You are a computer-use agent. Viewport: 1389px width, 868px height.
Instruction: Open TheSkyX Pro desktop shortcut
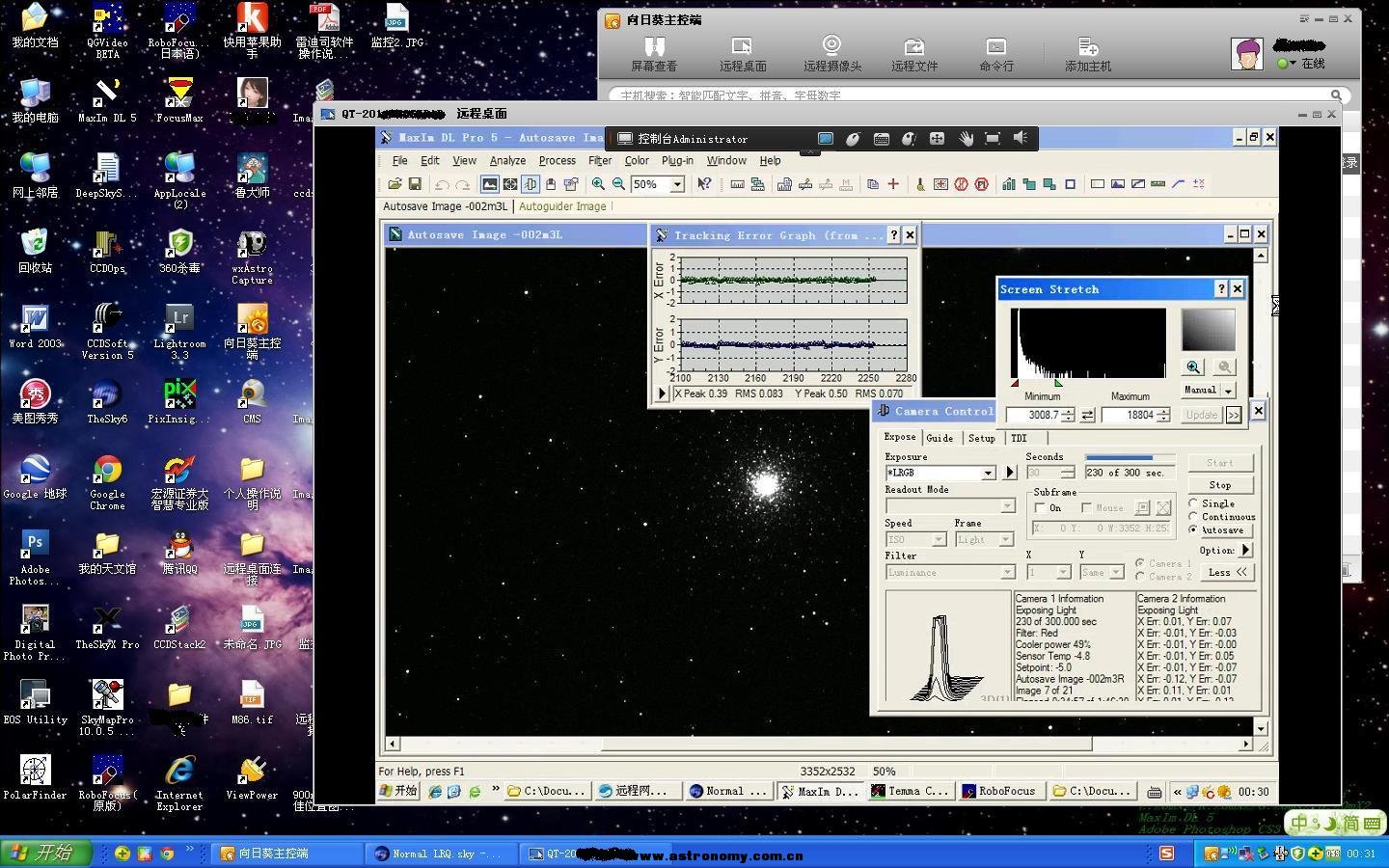point(107,627)
